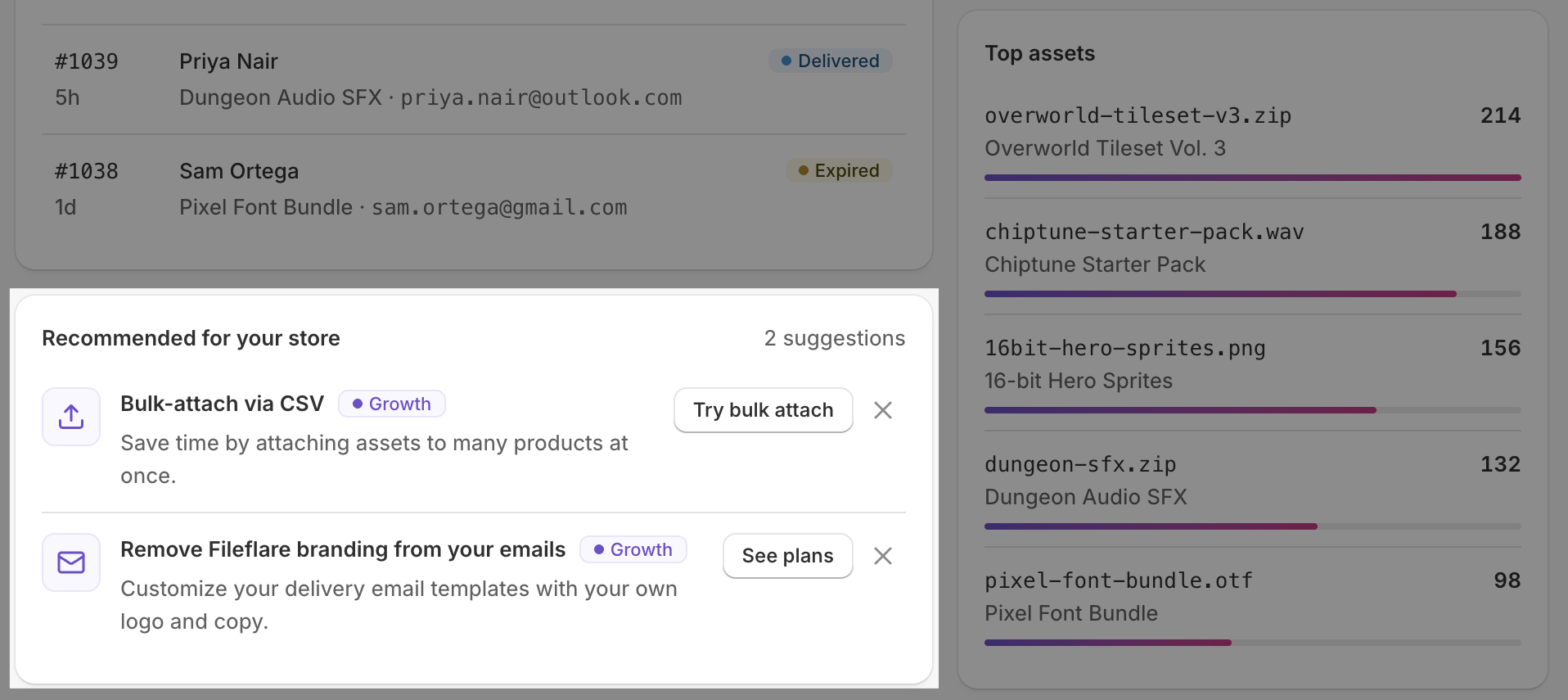
Task: Click the envelope icon beside Remove Fileflare branding
Action: coord(71,562)
